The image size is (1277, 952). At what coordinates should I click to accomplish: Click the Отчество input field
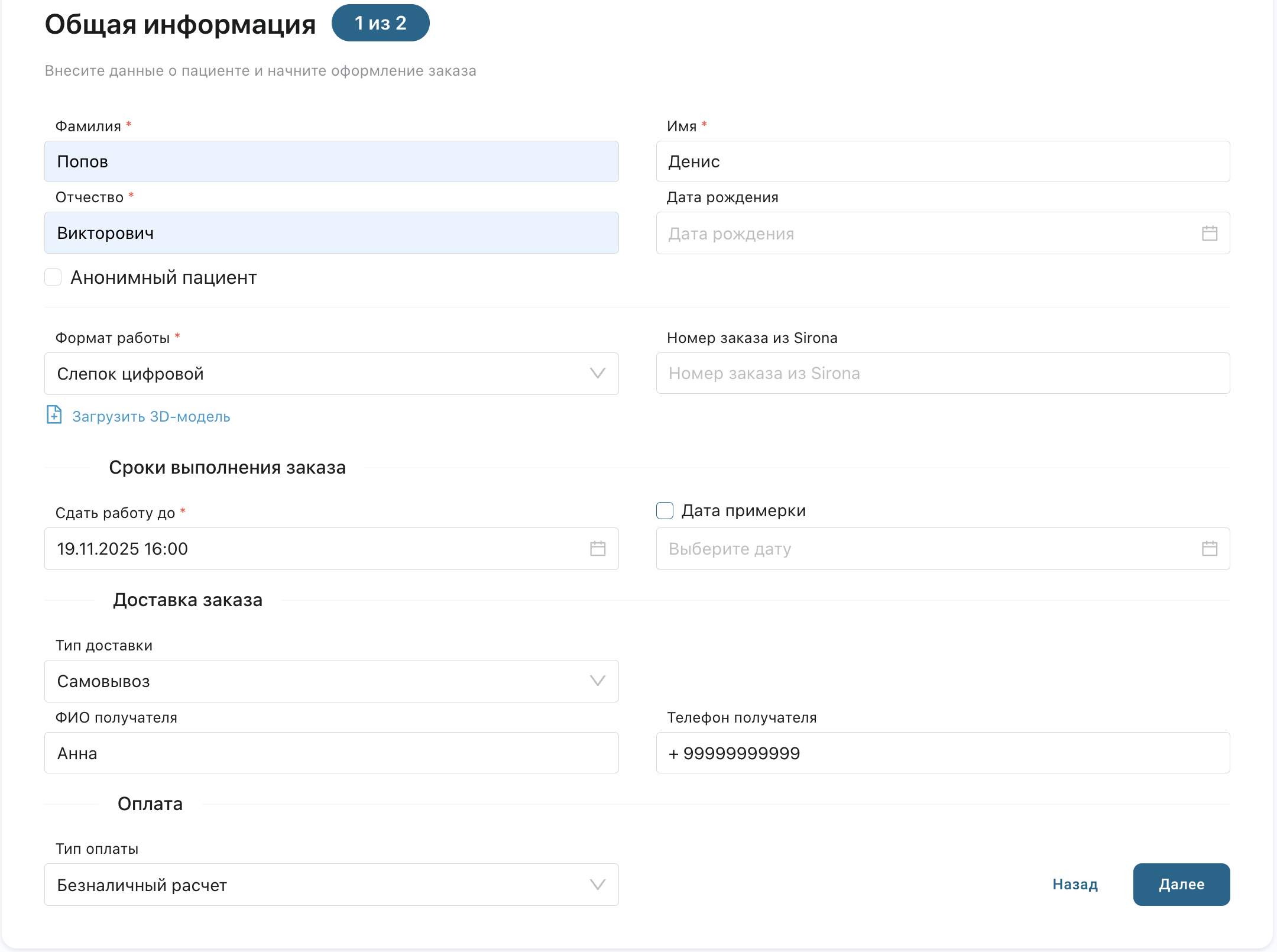(331, 233)
